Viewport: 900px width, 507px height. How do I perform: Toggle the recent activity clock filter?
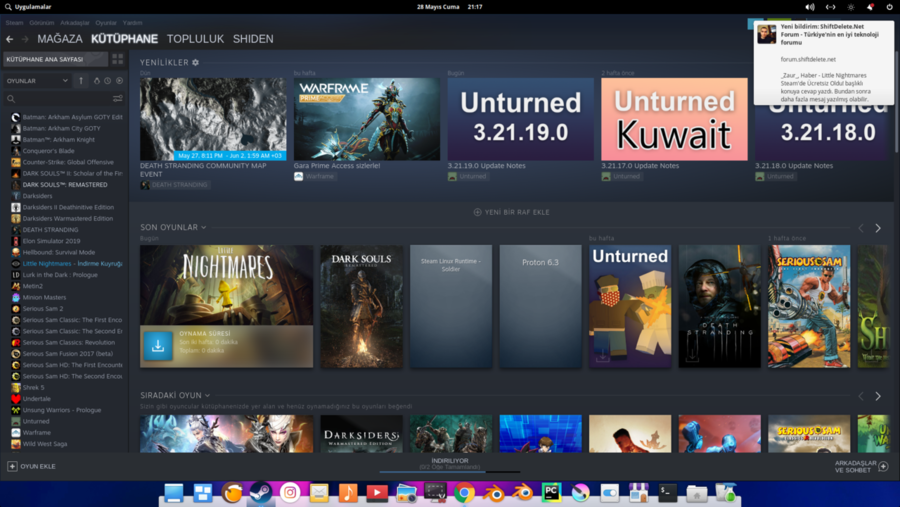click(x=107, y=81)
